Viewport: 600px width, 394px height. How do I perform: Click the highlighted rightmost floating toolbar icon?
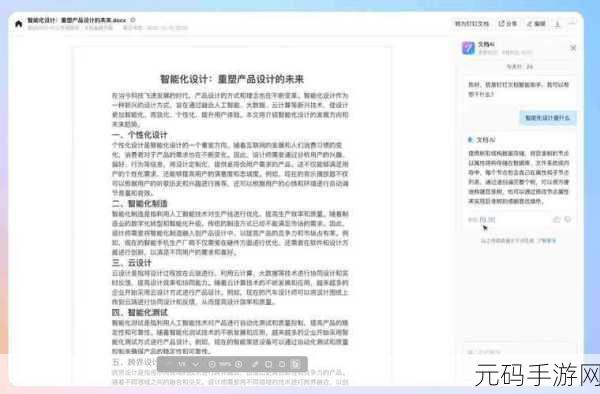[295, 364]
